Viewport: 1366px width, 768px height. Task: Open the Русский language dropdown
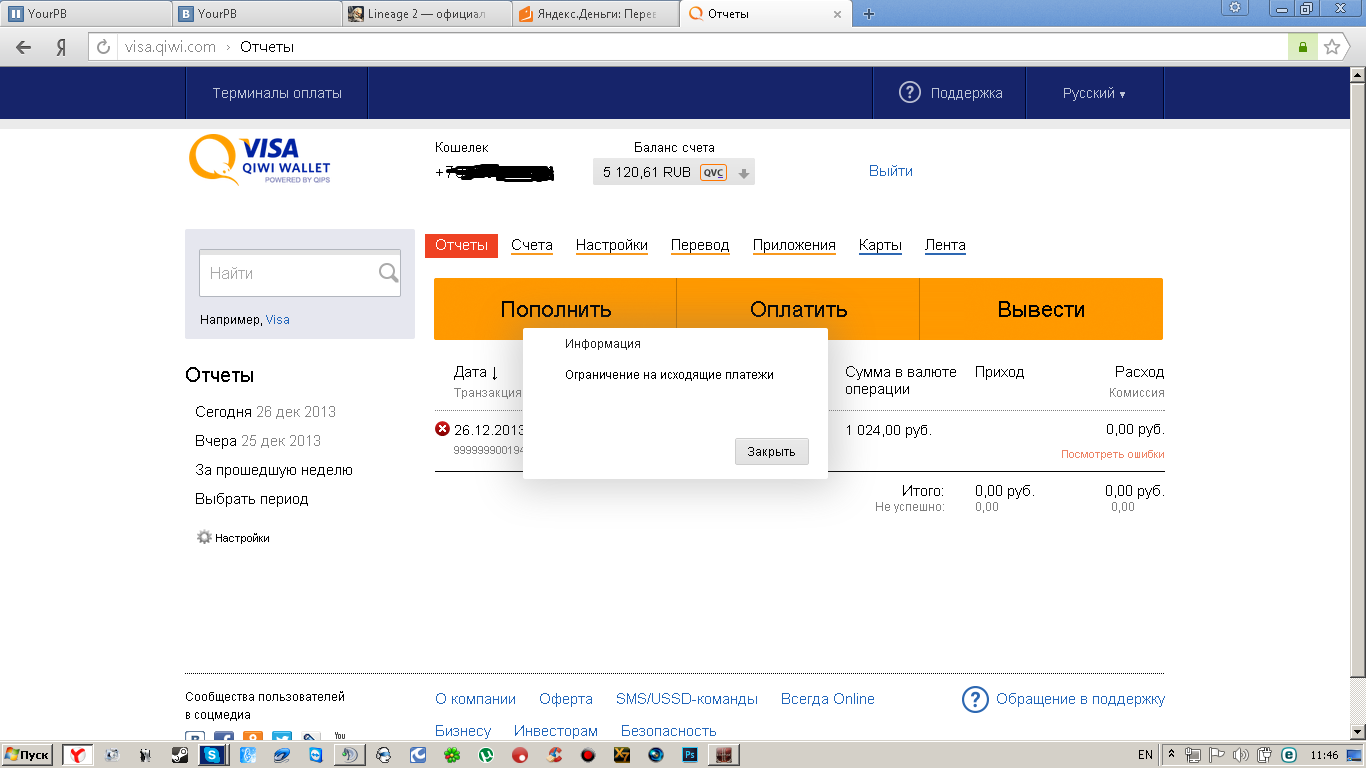[1094, 93]
